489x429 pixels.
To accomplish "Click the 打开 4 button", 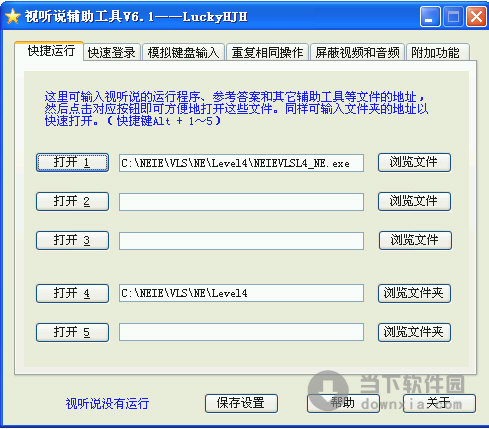I will (x=72, y=293).
